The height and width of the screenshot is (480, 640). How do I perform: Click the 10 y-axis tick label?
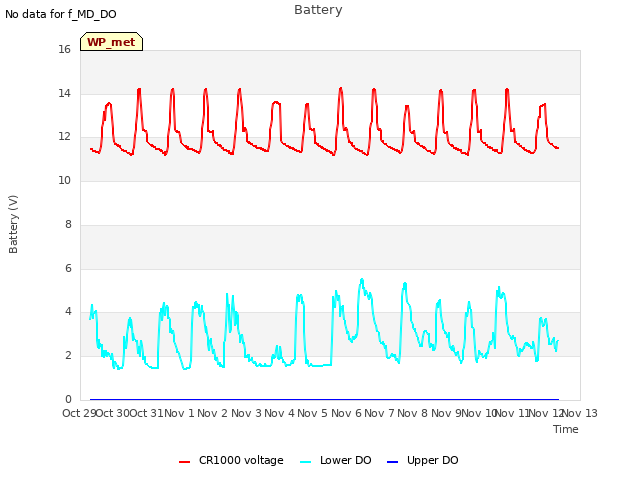(64, 180)
